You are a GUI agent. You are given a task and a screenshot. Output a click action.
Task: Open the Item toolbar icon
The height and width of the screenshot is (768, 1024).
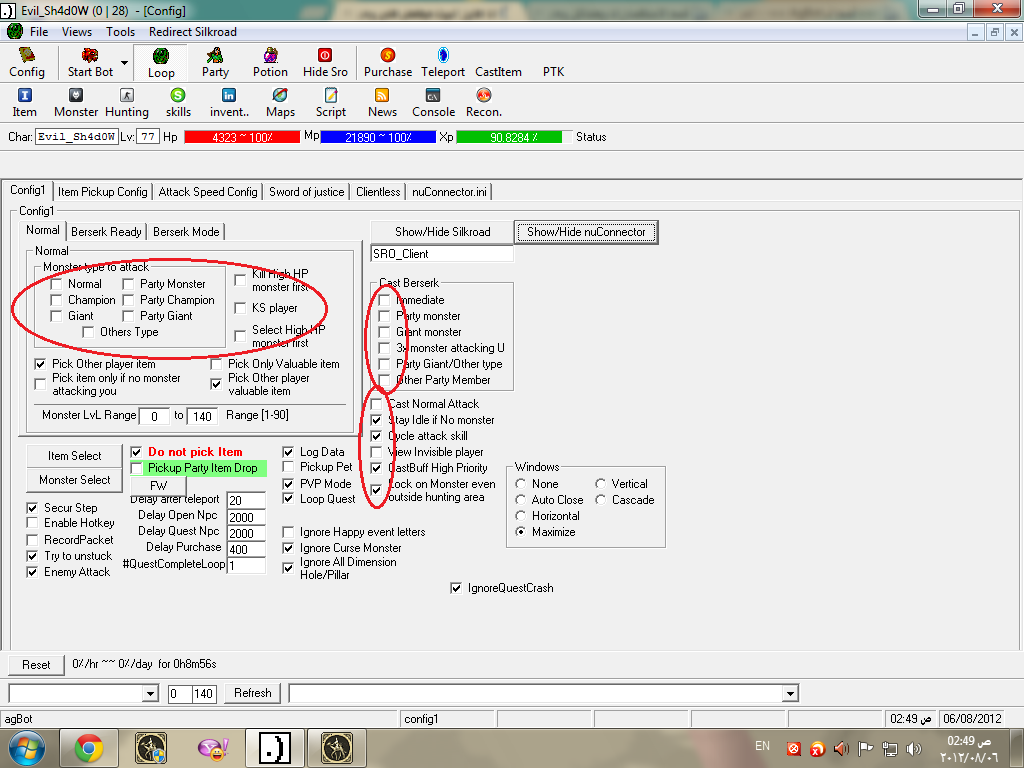point(24,103)
